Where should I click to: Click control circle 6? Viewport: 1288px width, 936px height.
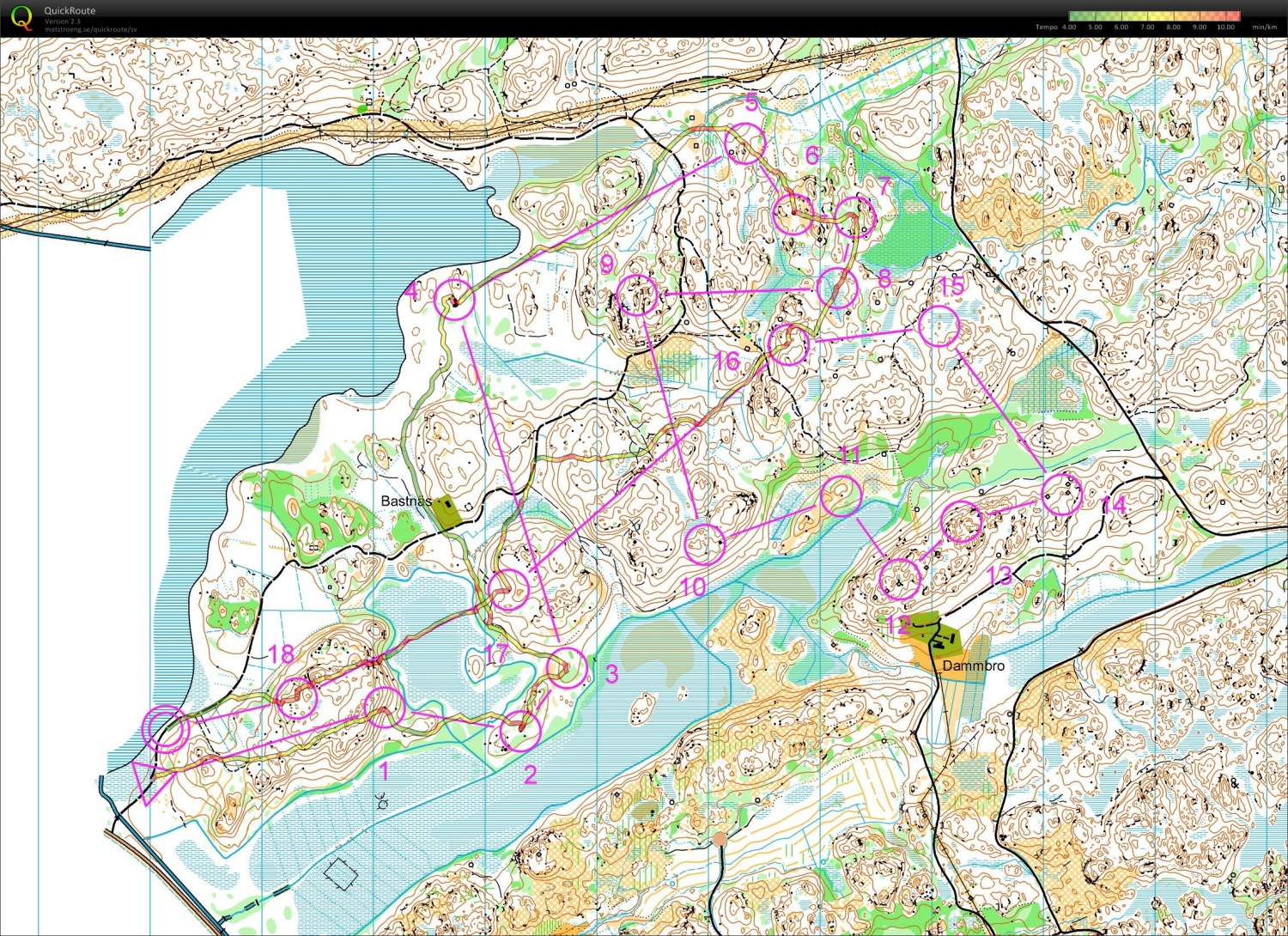[793, 214]
